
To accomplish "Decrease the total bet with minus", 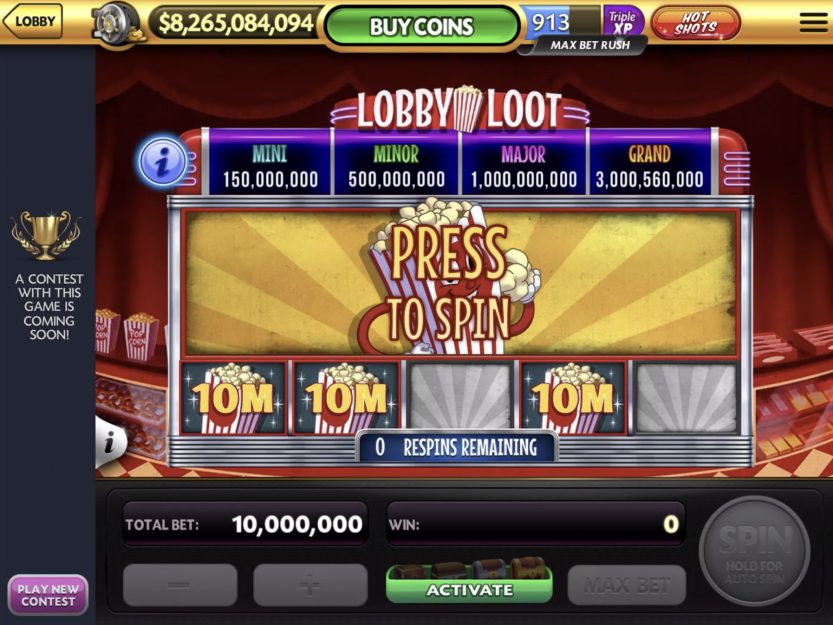I will click(180, 585).
